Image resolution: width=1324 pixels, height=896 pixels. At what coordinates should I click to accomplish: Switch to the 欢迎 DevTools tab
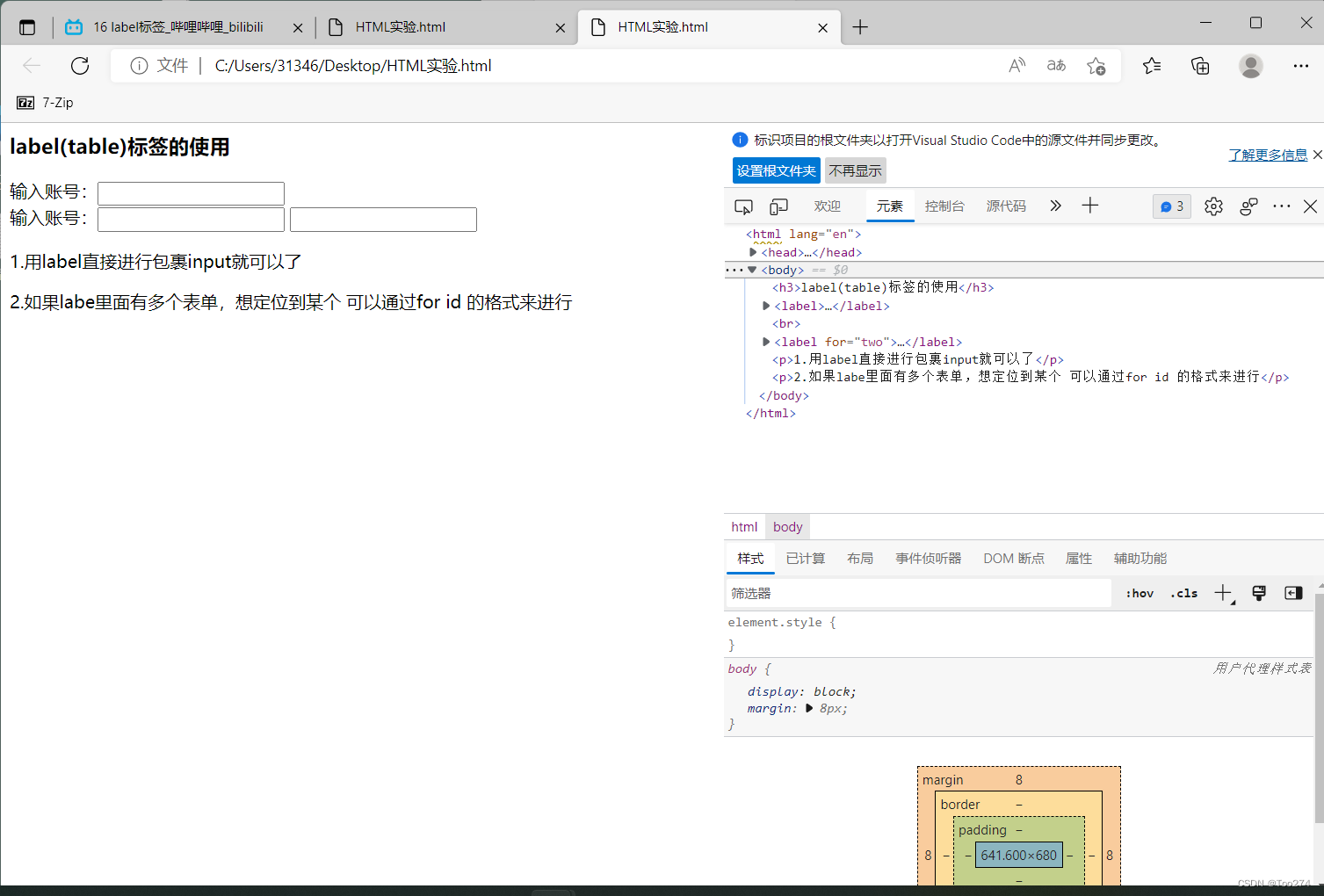pos(827,206)
